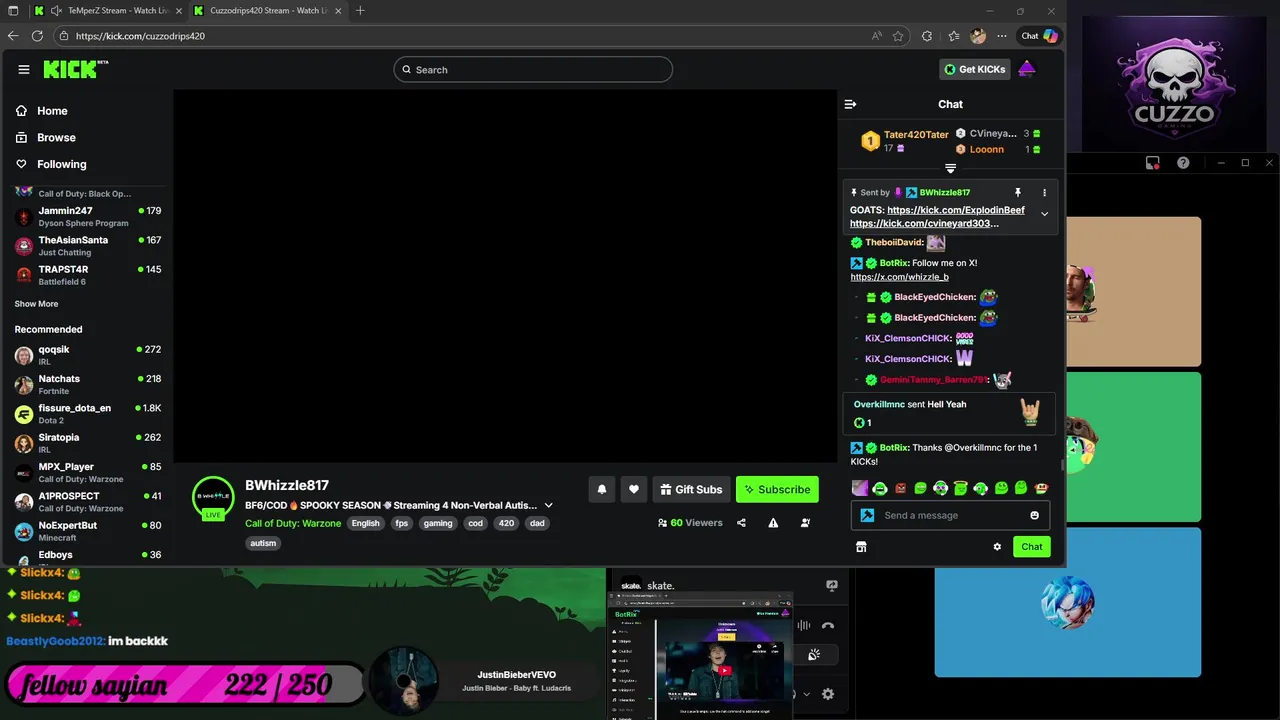1280x720 pixels.
Task: Open the Kick hamburger sidebar menu
Action: (x=24, y=69)
